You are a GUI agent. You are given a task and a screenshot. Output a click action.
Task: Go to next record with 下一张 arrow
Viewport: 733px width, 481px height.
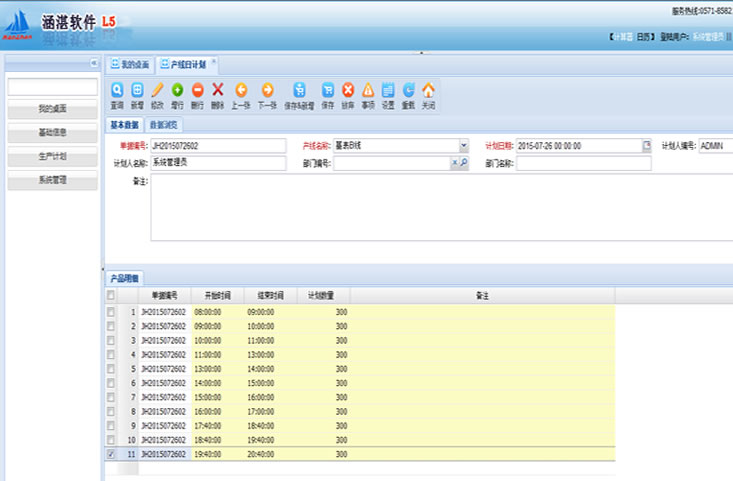point(267,91)
